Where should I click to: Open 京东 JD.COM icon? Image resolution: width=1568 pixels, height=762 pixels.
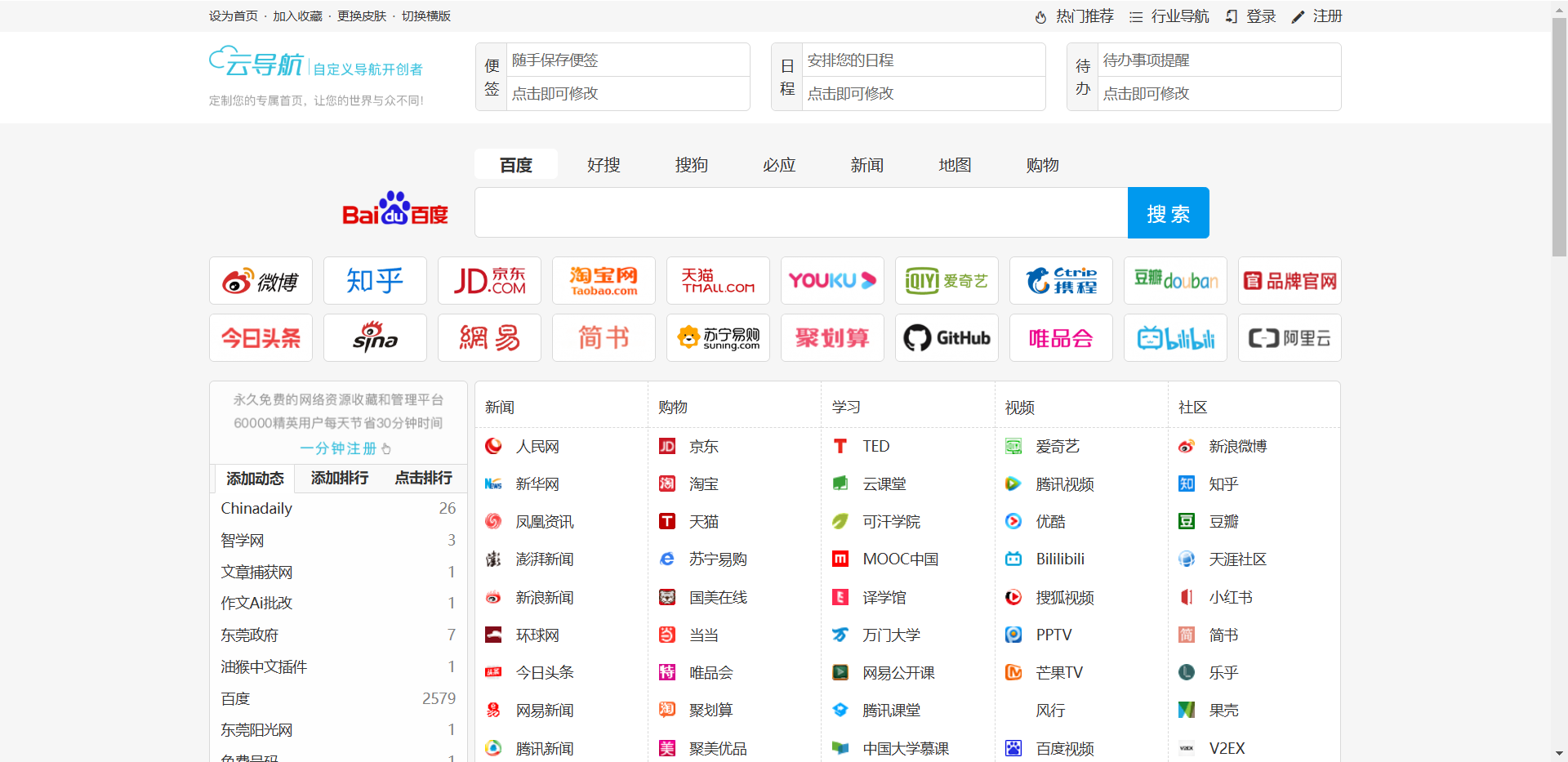click(x=488, y=280)
